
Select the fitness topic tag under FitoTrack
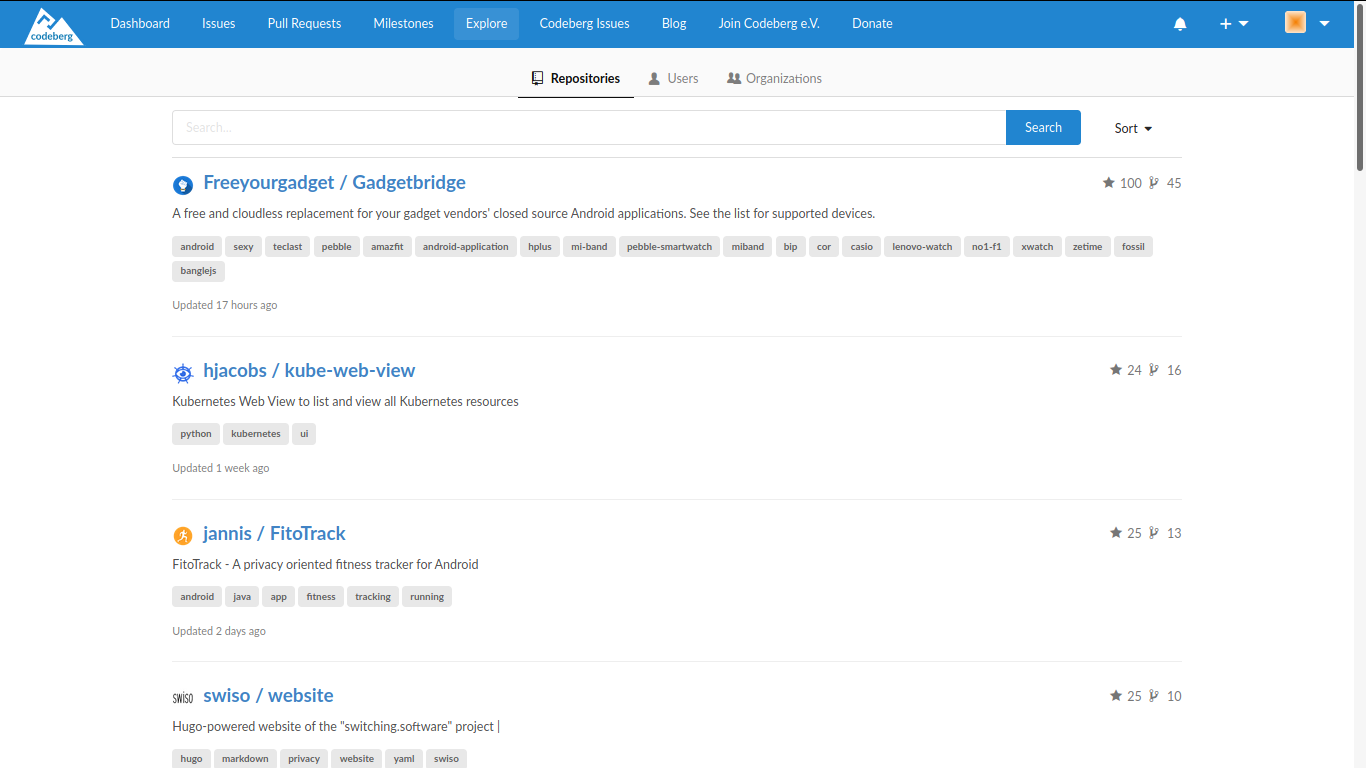[x=320, y=596]
